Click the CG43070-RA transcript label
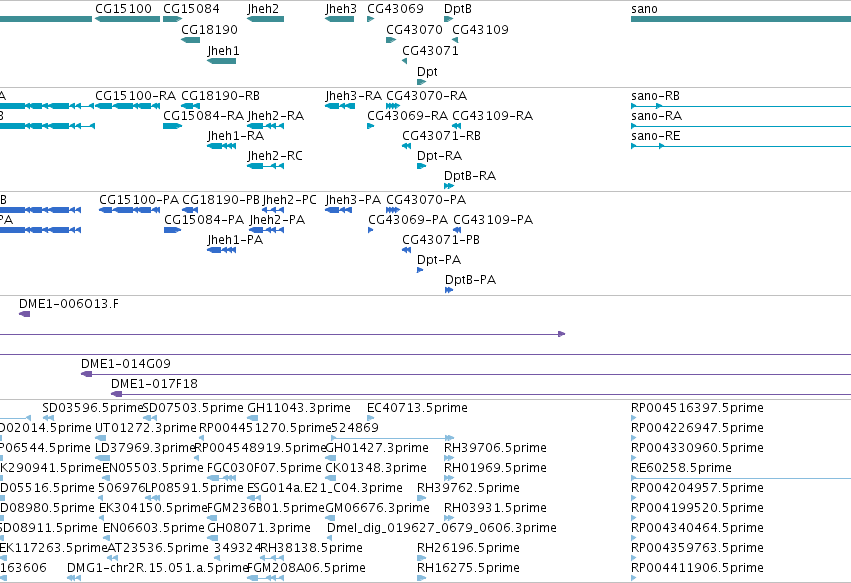The image size is (851, 583). point(427,96)
